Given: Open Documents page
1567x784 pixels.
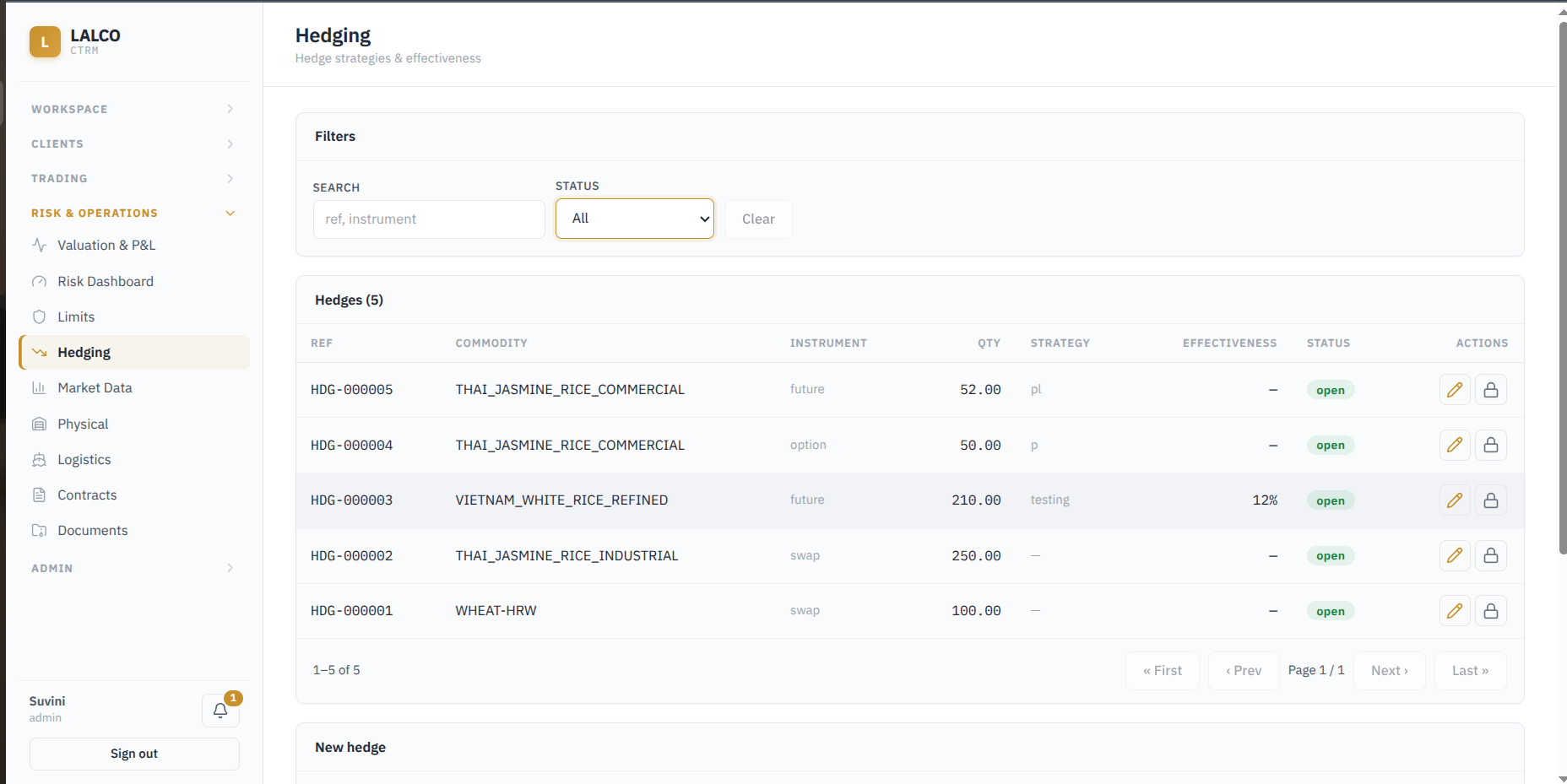Looking at the screenshot, I should pyautogui.click(x=134, y=531).
